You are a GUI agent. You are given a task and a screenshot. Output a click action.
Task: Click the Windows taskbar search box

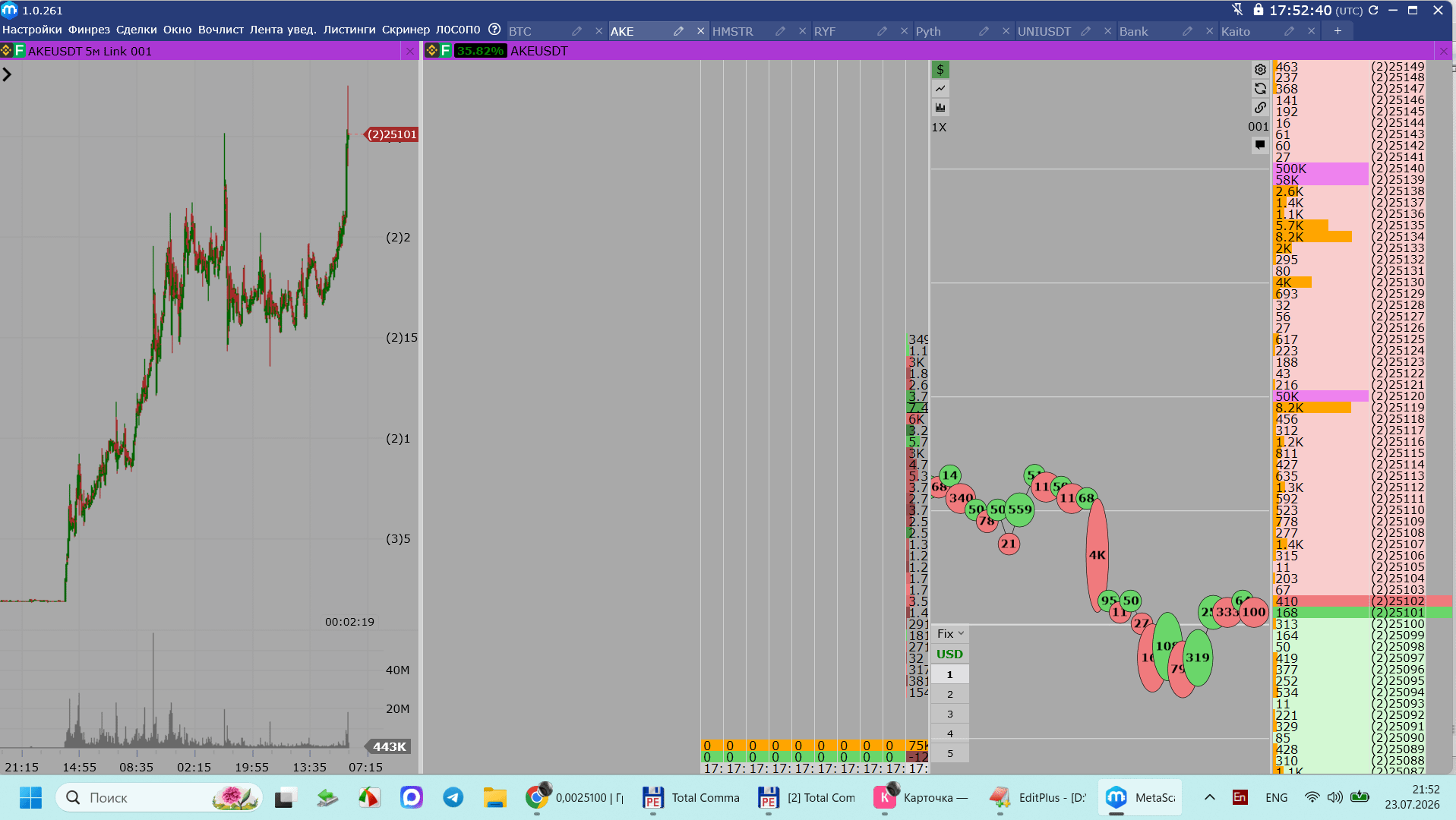pos(159,797)
